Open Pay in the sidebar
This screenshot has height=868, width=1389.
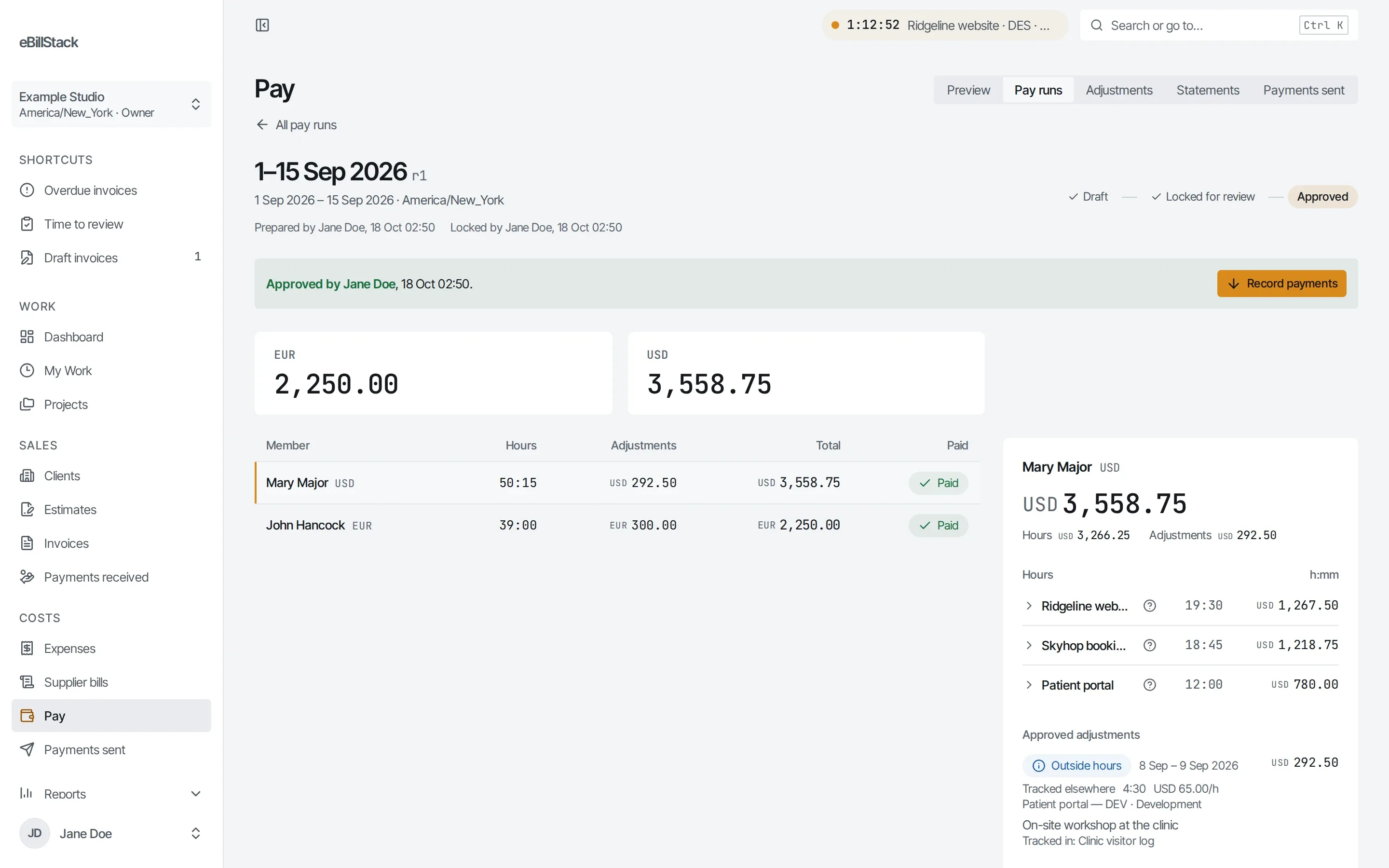[x=111, y=716]
